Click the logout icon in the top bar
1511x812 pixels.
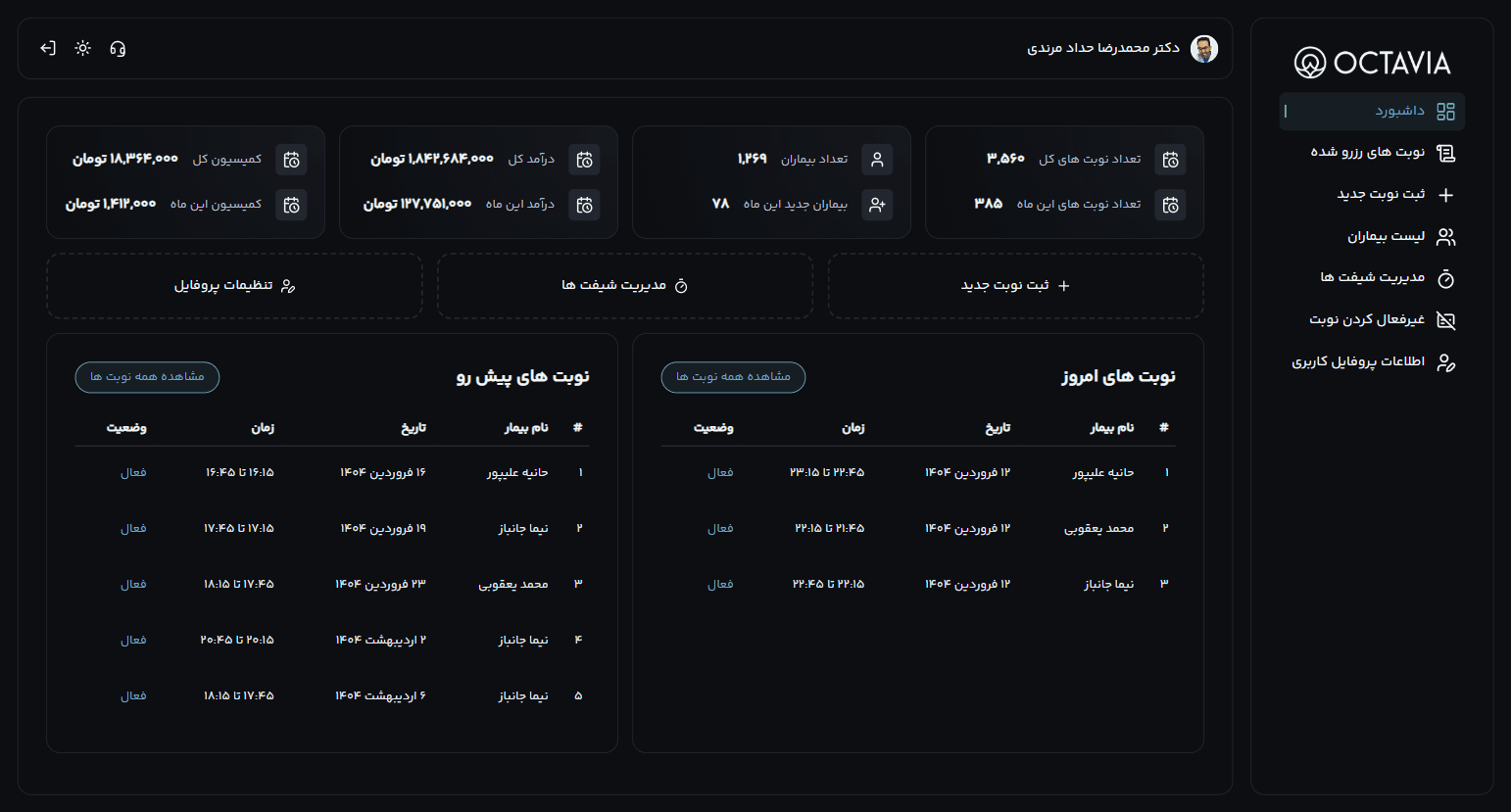[x=46, y=47]
